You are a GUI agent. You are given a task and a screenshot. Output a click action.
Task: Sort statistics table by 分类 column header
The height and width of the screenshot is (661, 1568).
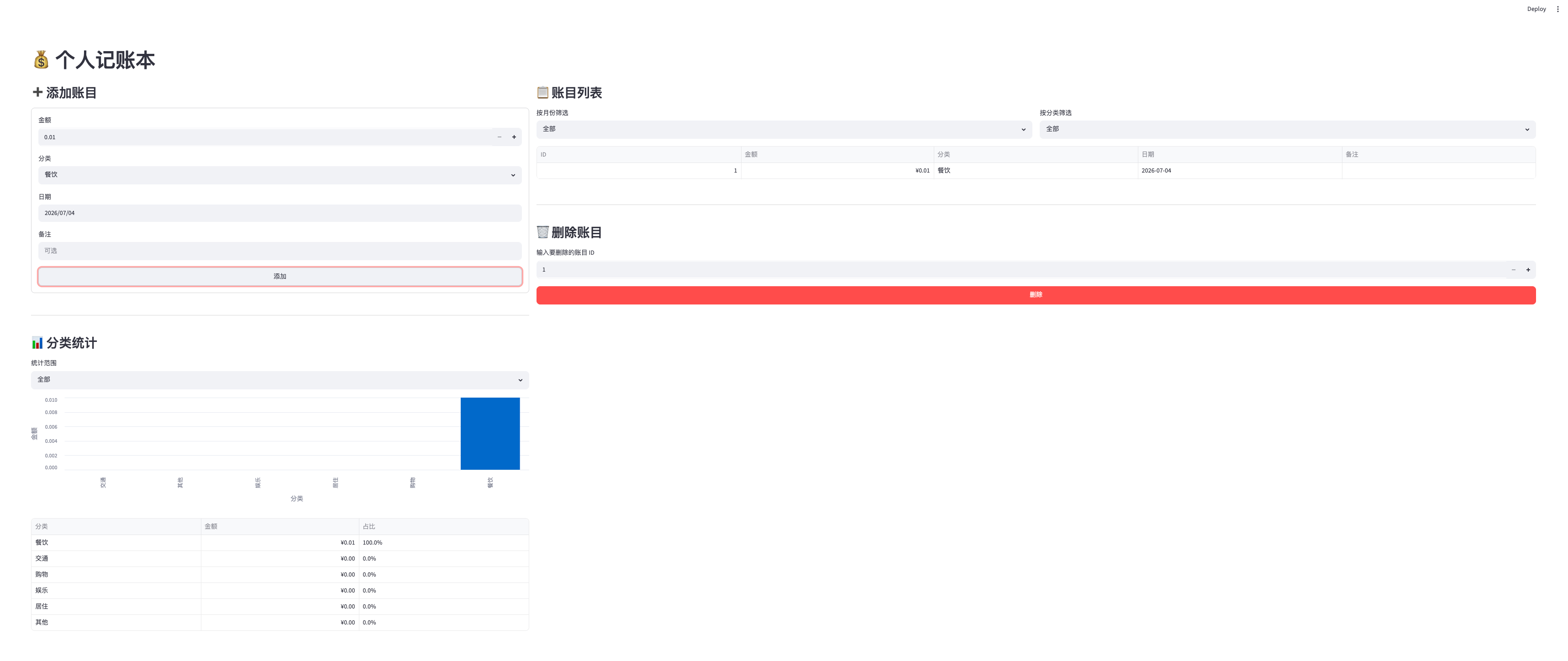coord(116,526)
